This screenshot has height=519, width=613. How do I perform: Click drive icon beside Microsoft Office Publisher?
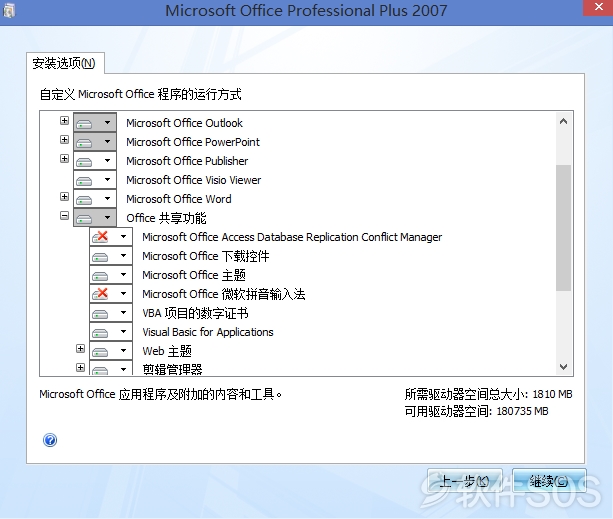[84, 162]
